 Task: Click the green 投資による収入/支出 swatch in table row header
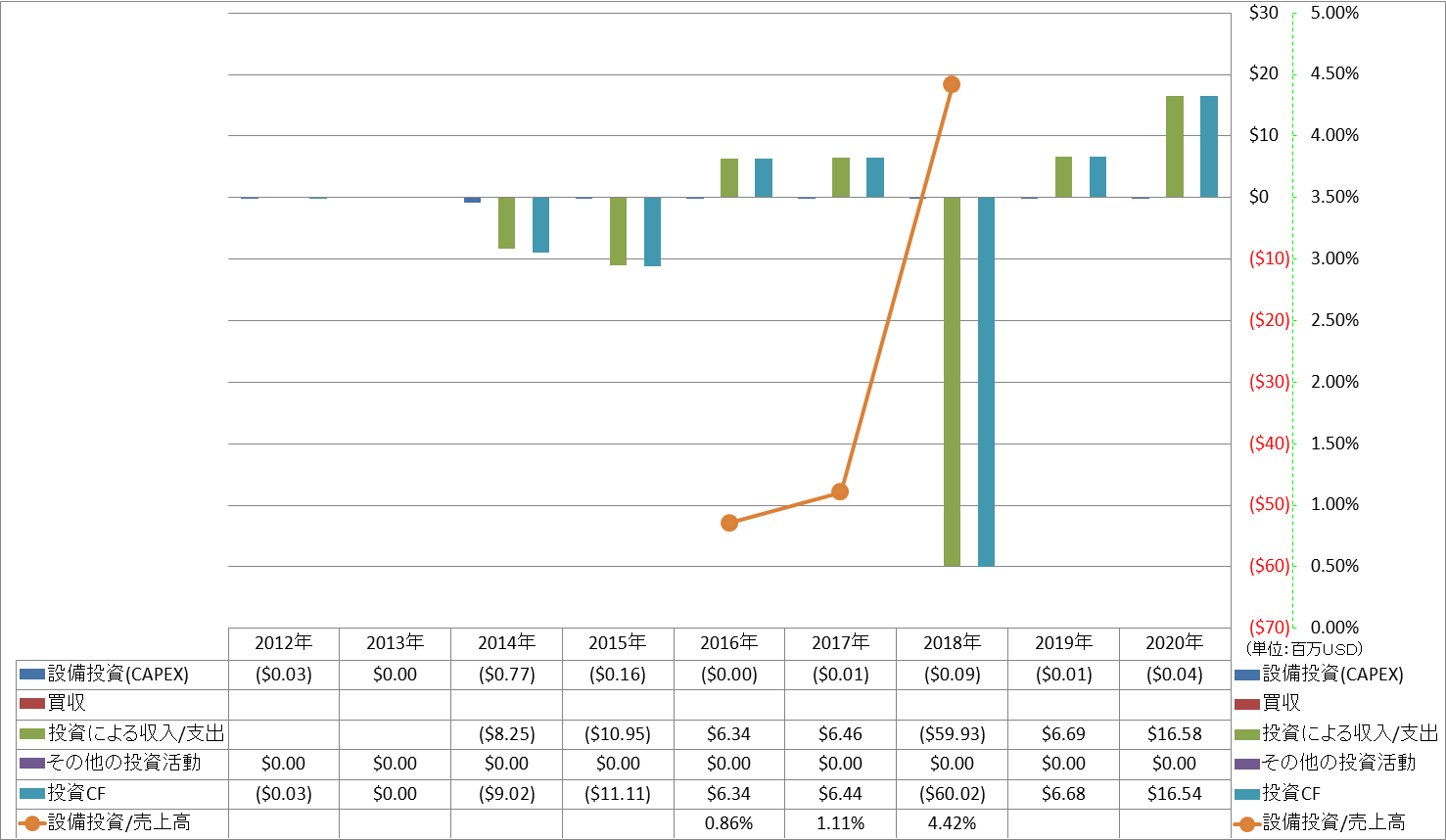[x=32, y=734]
